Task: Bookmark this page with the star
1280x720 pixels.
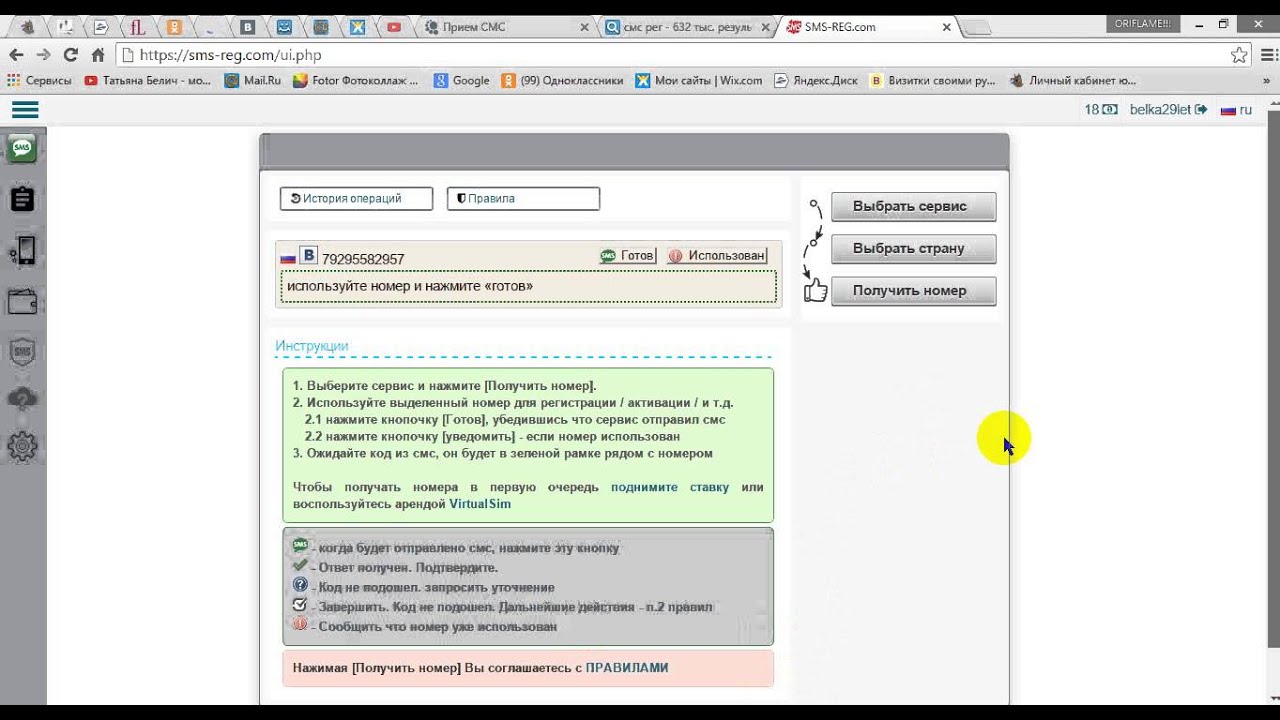Action: [1239, 55]
